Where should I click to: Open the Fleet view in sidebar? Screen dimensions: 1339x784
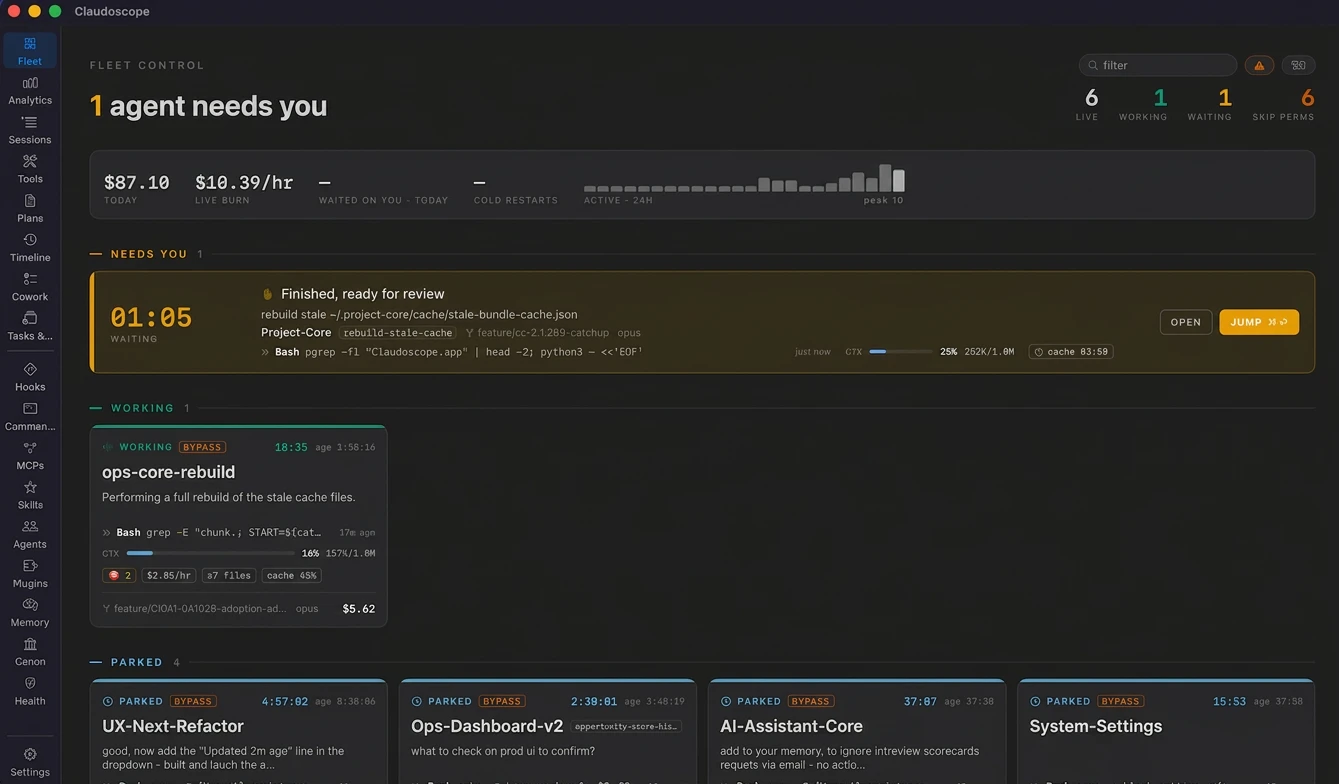30,51
